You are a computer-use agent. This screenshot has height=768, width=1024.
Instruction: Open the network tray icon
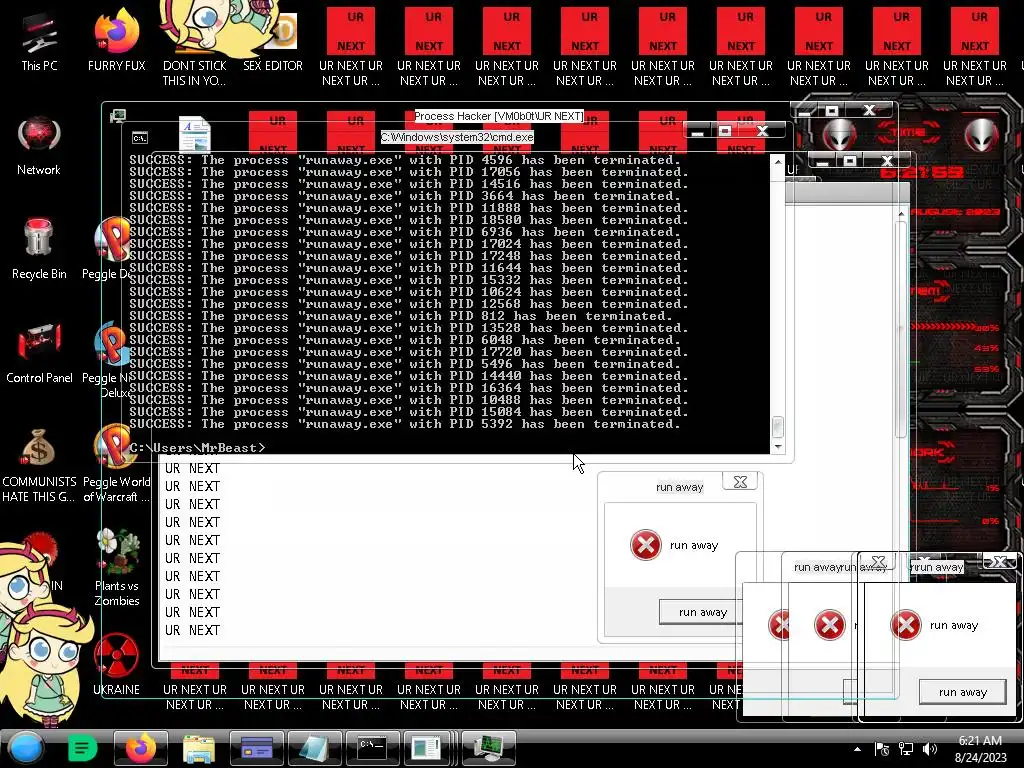click(x=906, y=749)
